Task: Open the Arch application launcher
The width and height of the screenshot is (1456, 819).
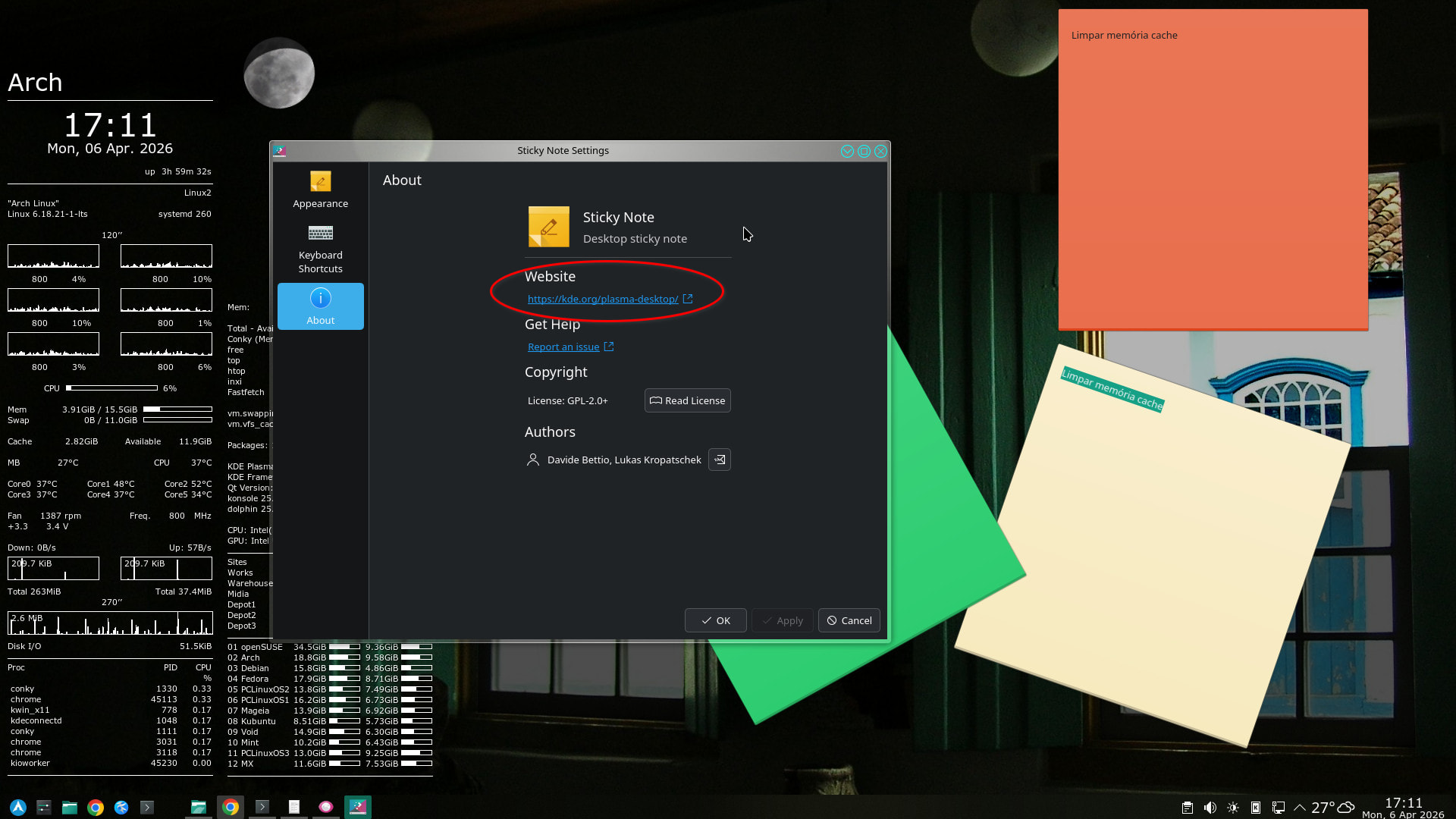Action: coord(18,808)
